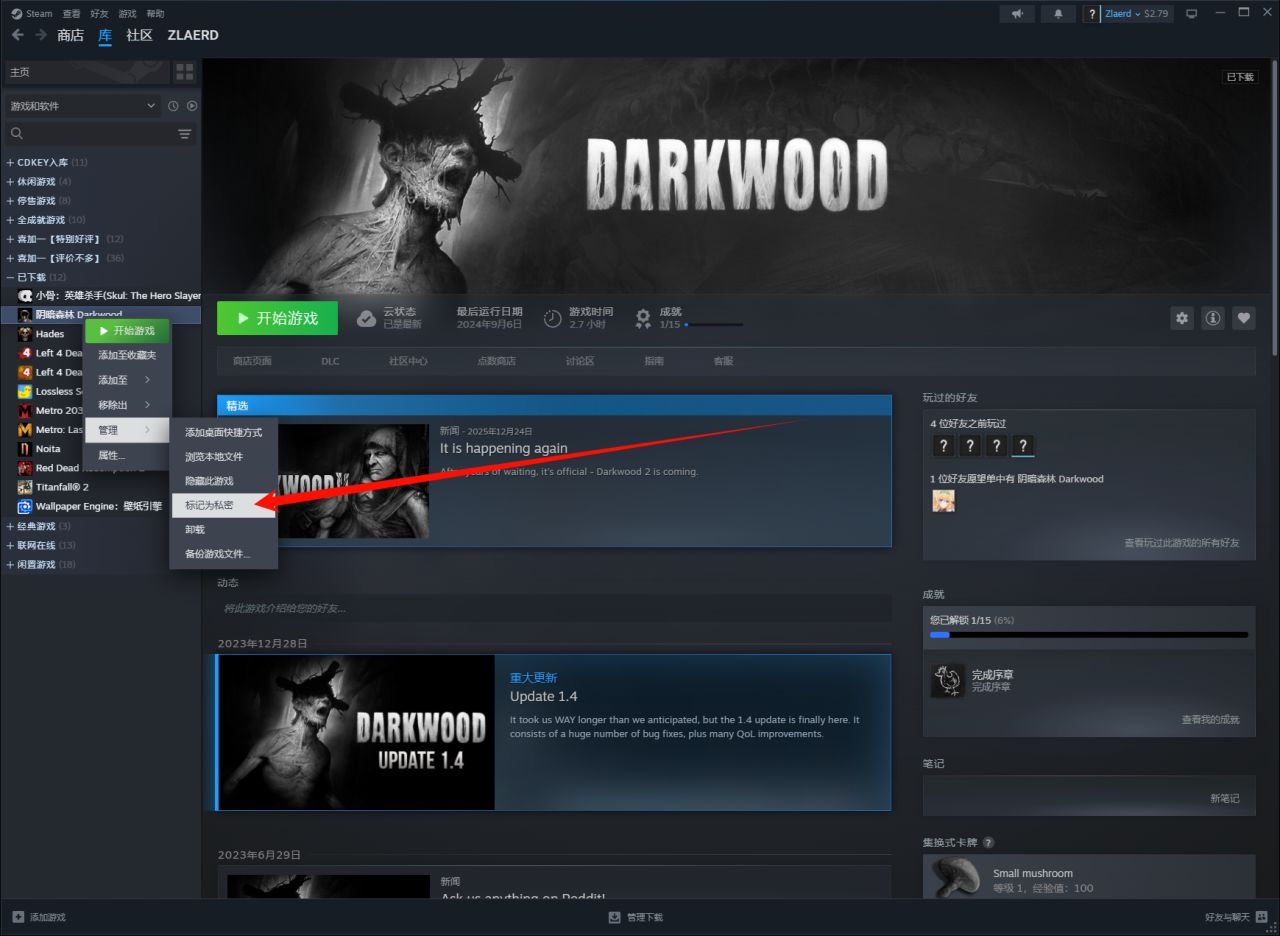
Task: Toggle the ready-to-play filter icon in sidebar
Action: [192, 106]
